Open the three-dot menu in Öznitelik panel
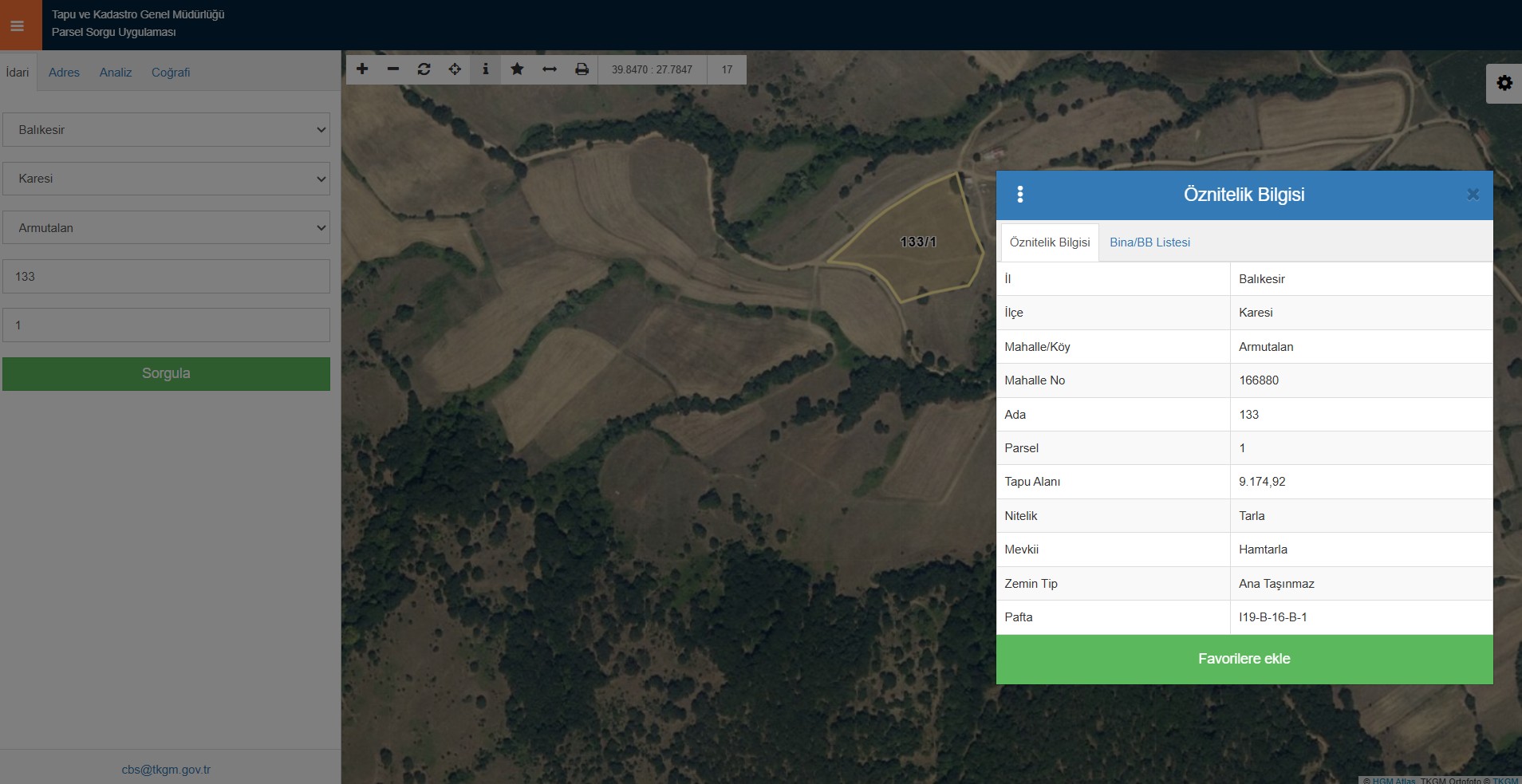 1019,195
